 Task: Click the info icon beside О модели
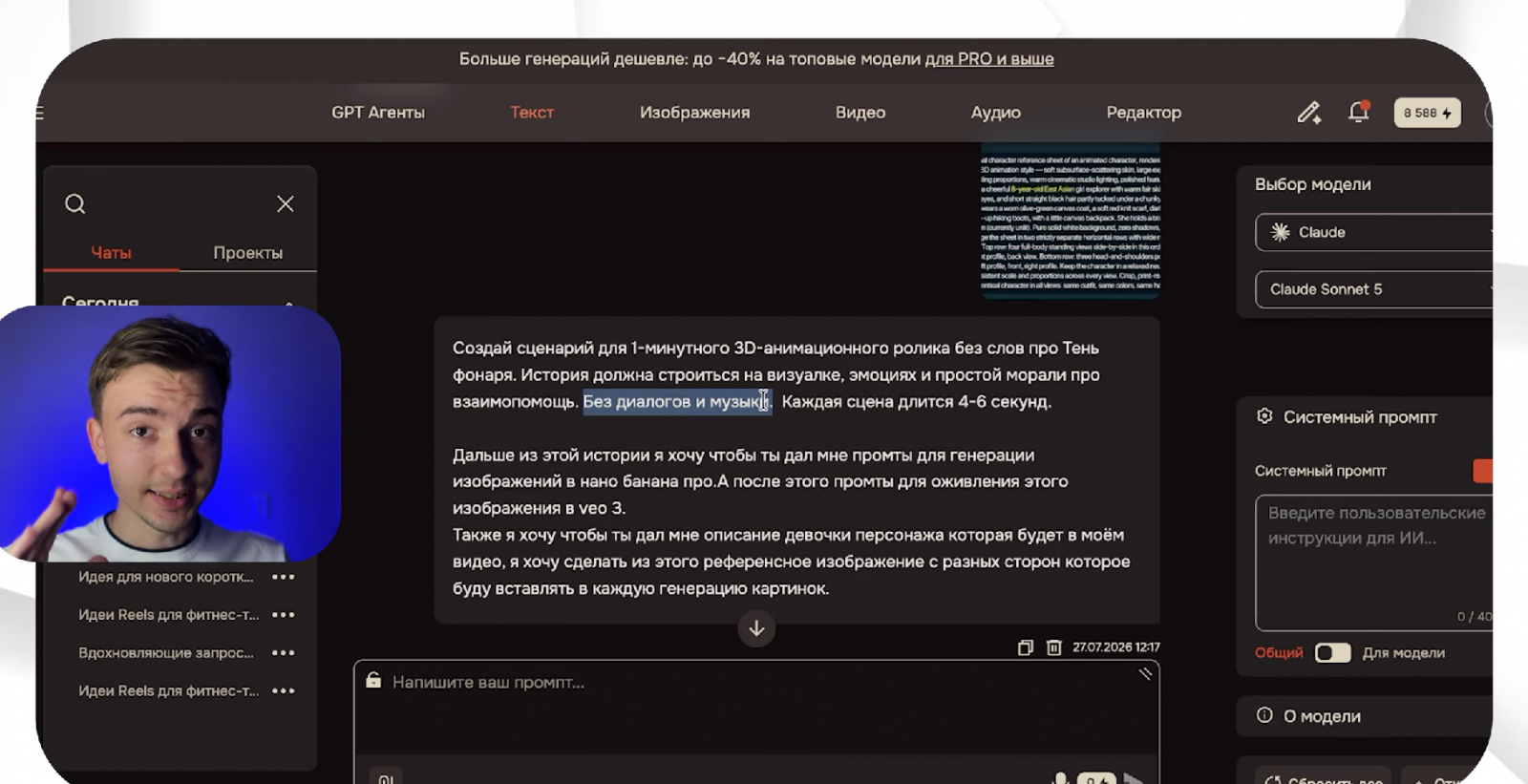(1264, 715)
